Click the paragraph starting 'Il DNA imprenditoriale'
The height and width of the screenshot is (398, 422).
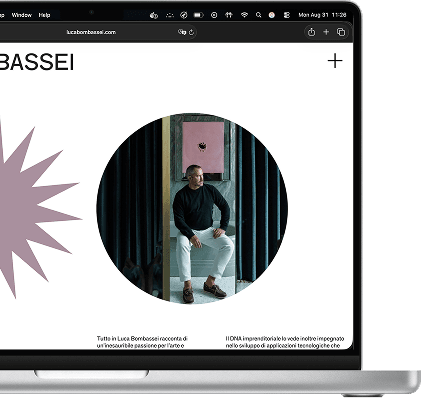pyautogui.click(x=285, y=342)
